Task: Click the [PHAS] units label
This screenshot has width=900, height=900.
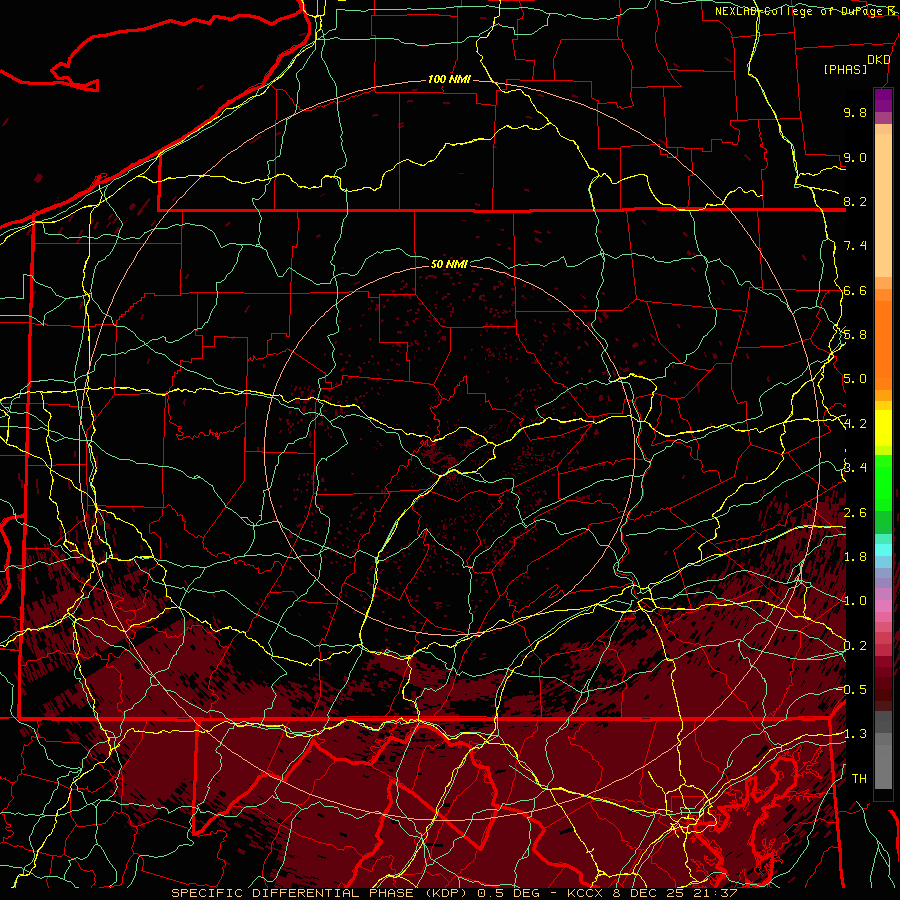Action: (845, 69)
